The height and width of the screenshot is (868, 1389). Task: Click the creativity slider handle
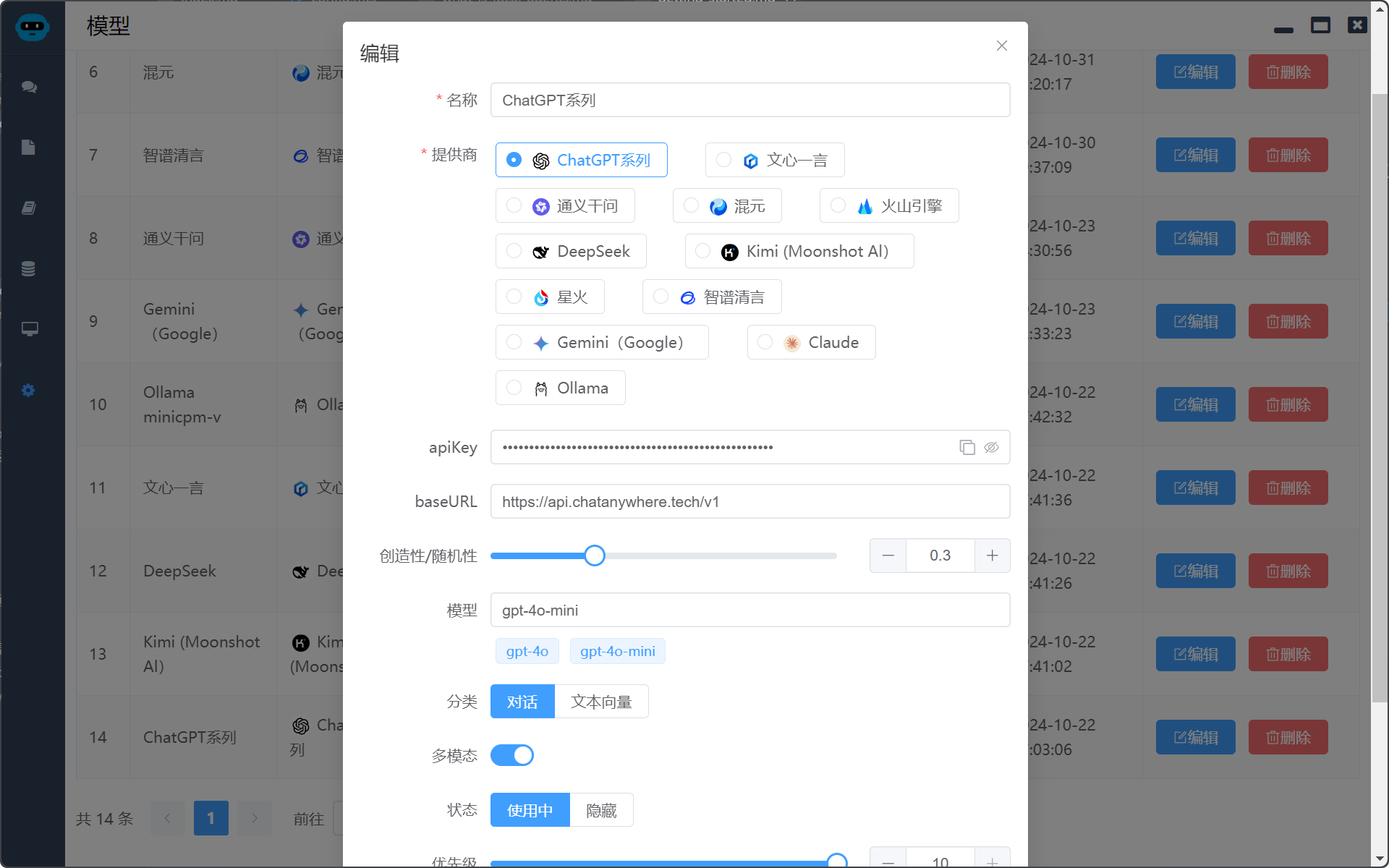click(x=594, y=556)
